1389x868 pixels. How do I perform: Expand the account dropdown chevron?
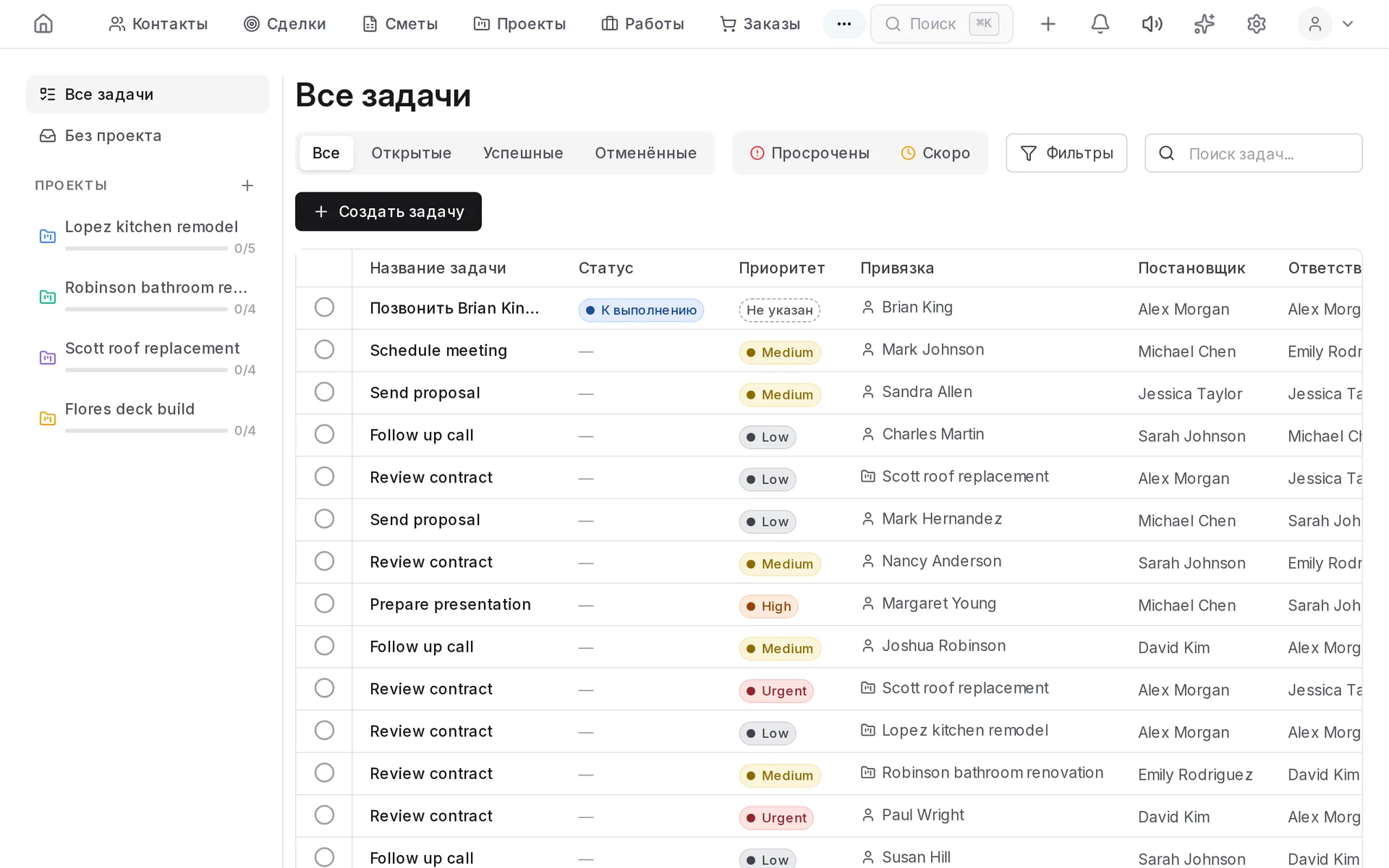[1347, 24]
